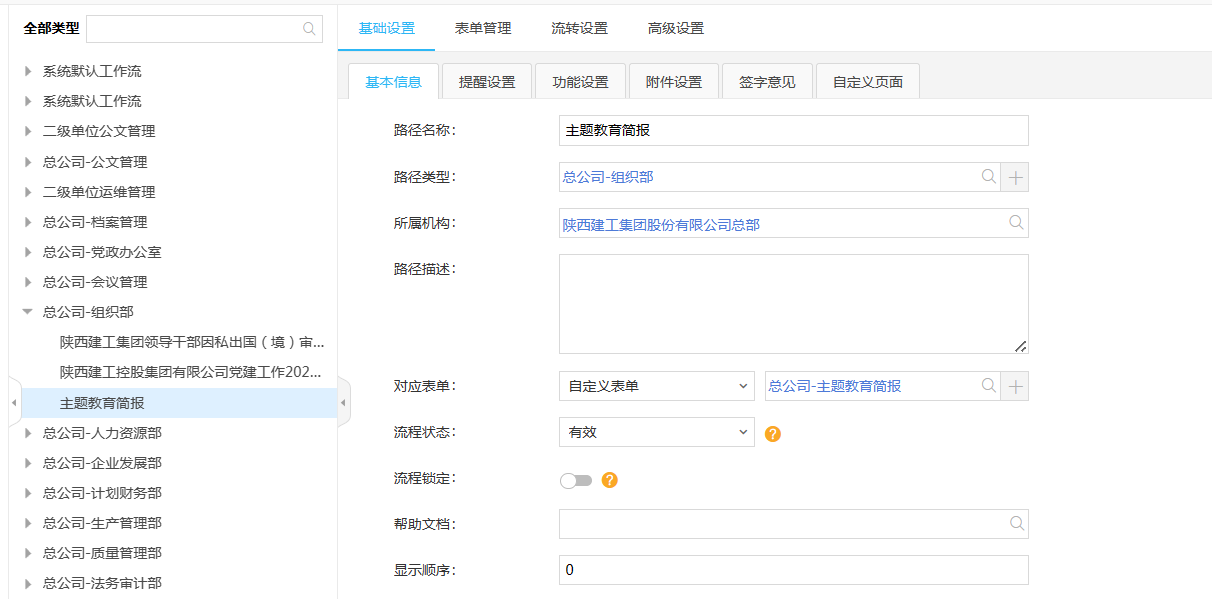Click the 显示顺序 input field
Screen dimensions: 1212x599
(792, 570)
